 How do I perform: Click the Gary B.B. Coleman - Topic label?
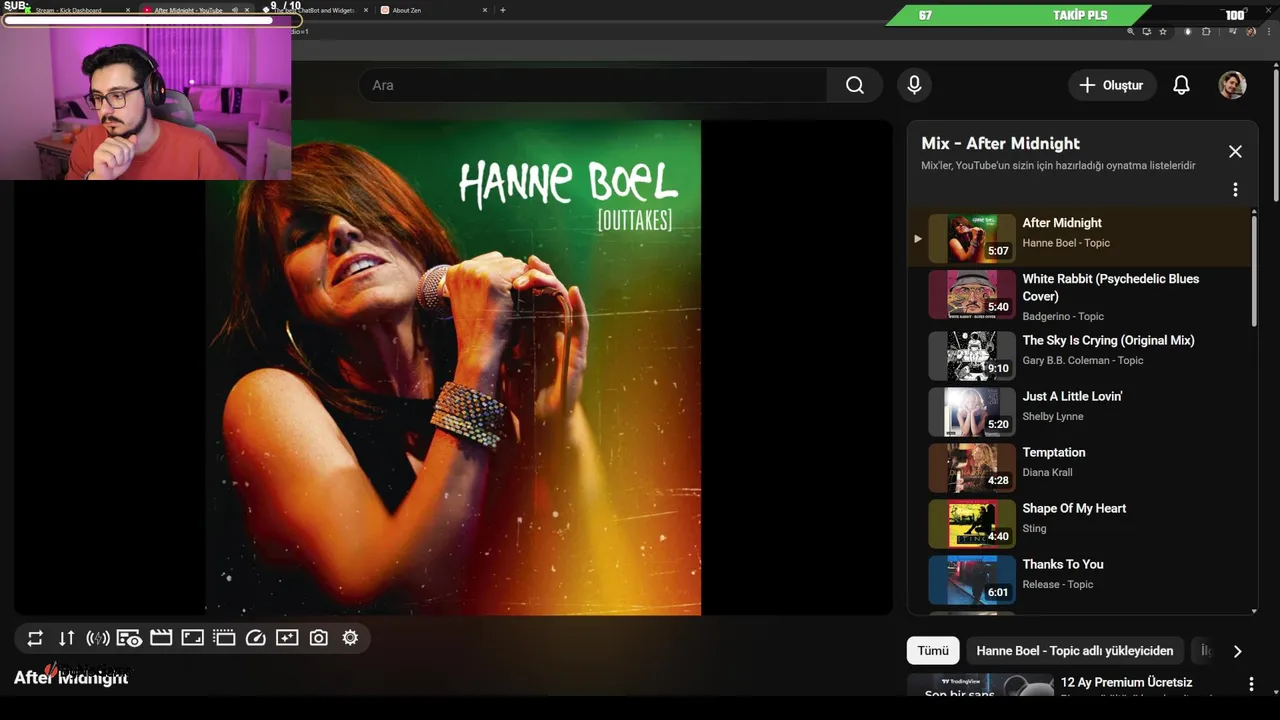point(1083,360)
